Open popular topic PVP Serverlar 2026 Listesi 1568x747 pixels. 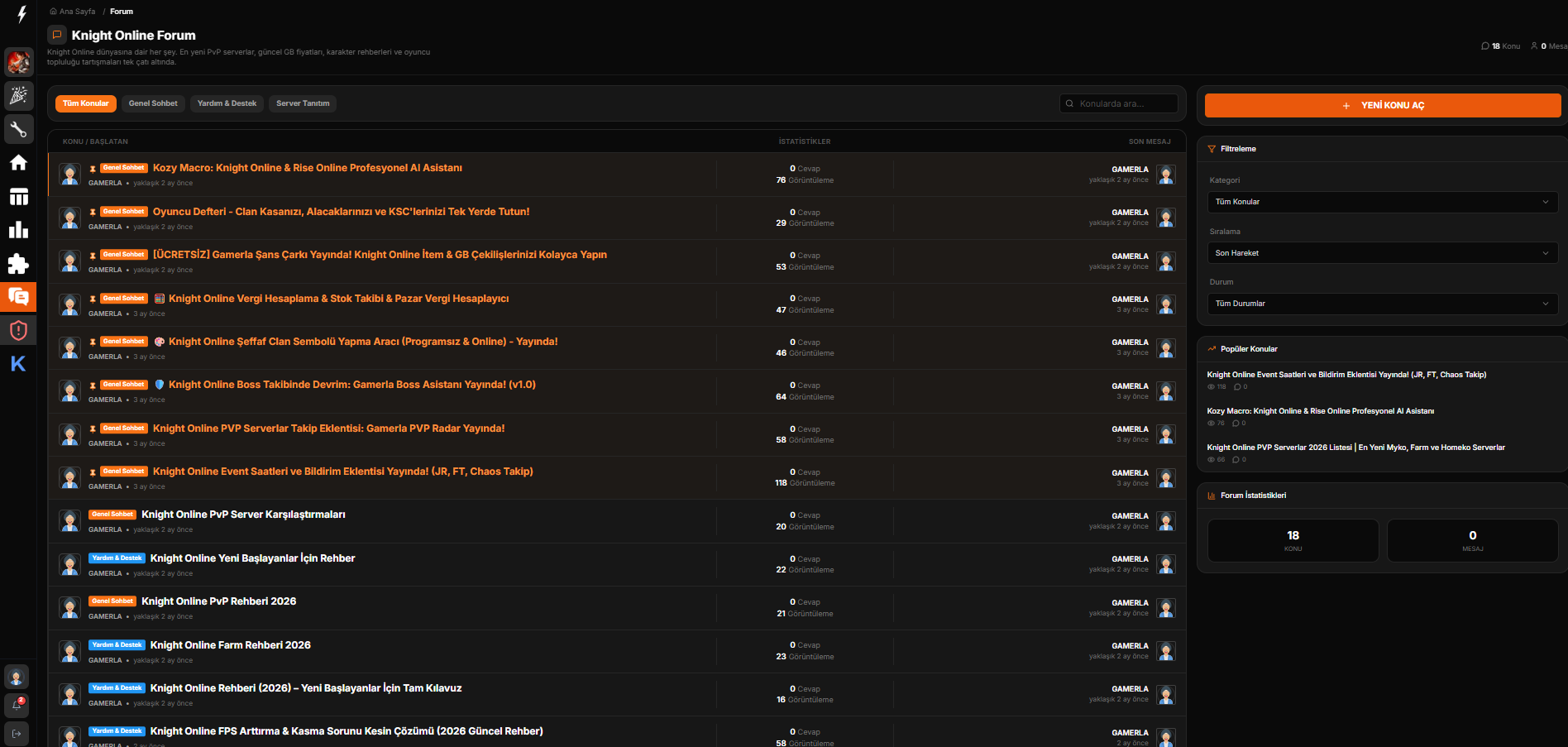1355,448
